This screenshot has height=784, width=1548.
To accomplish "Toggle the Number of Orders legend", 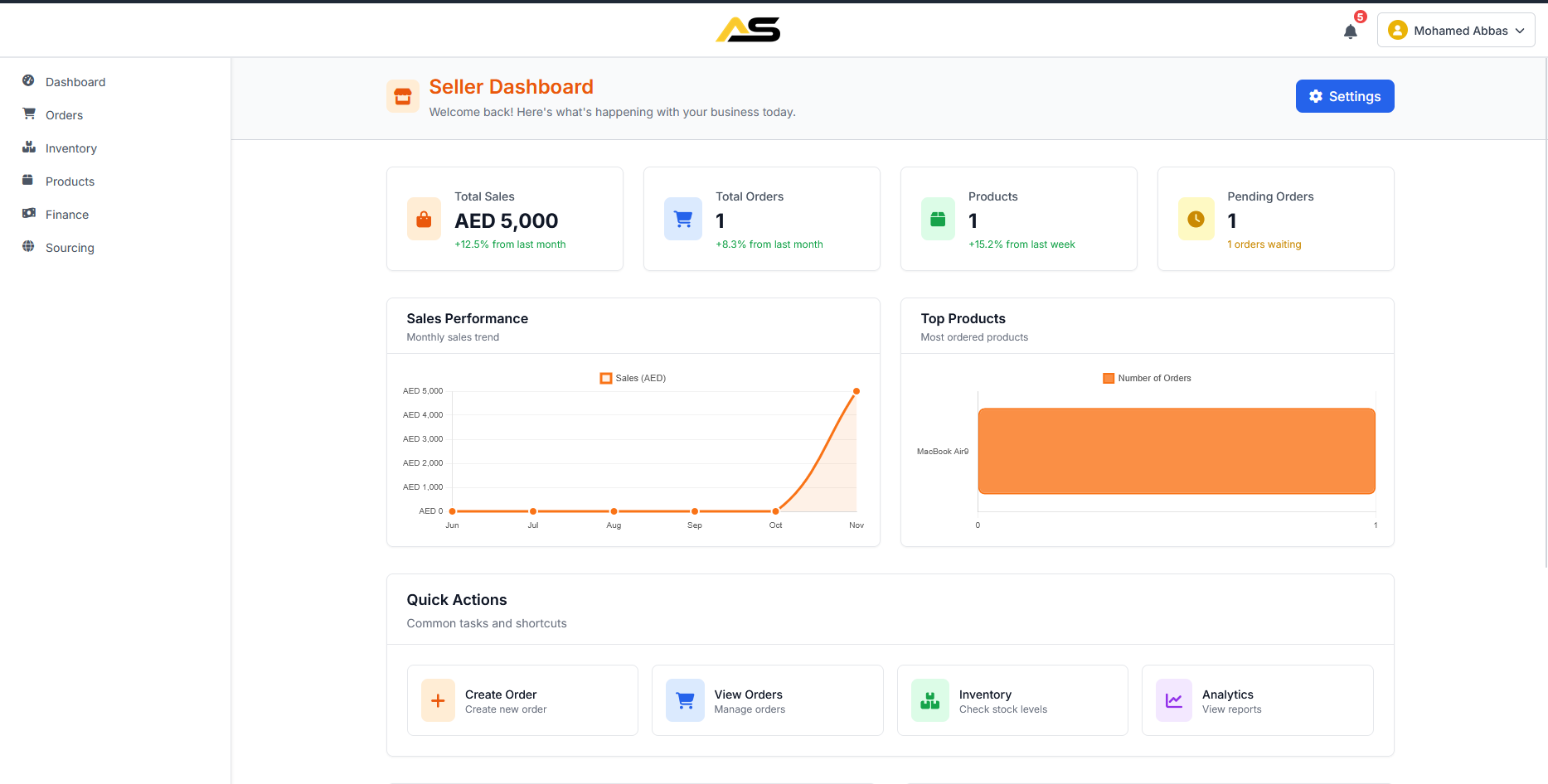I will click(x=1147, y=378).
